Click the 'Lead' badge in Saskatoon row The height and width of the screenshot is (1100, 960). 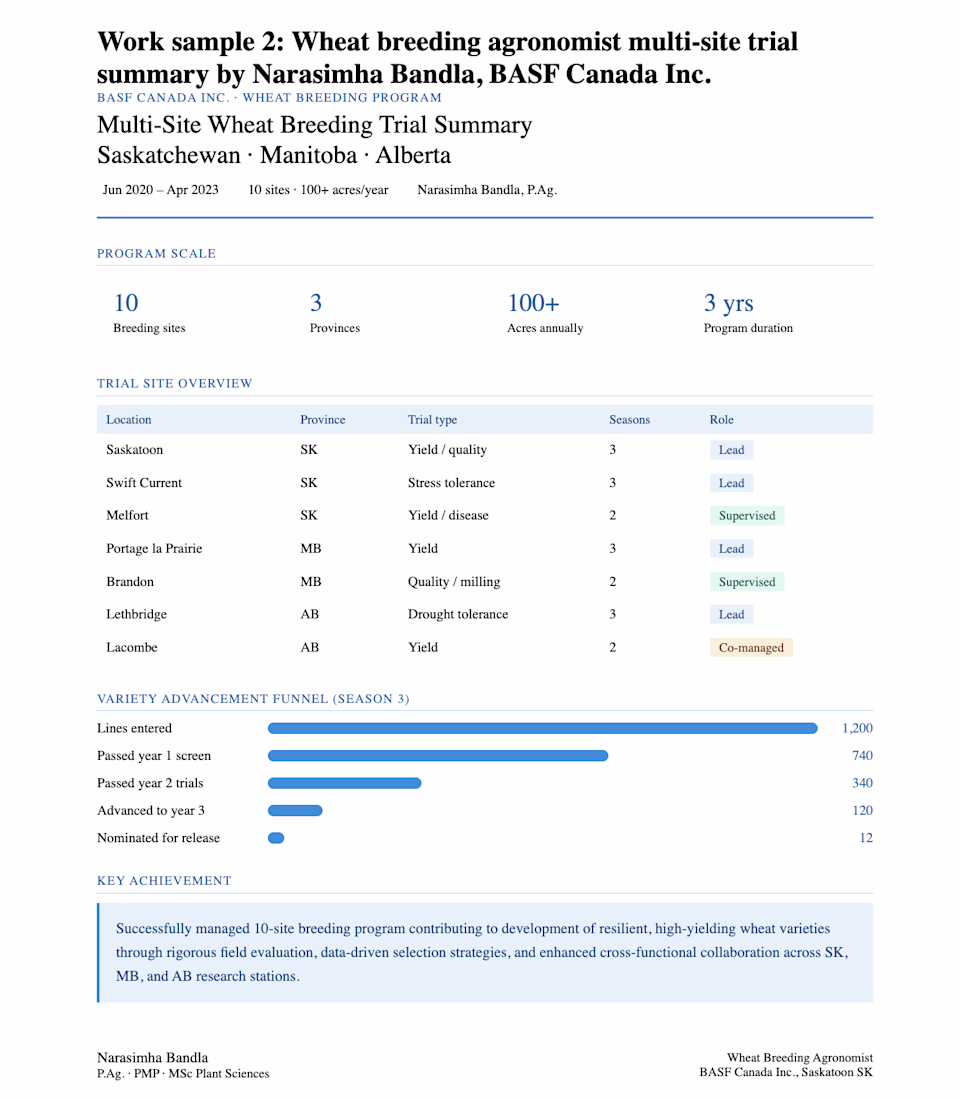coord(731,450)
